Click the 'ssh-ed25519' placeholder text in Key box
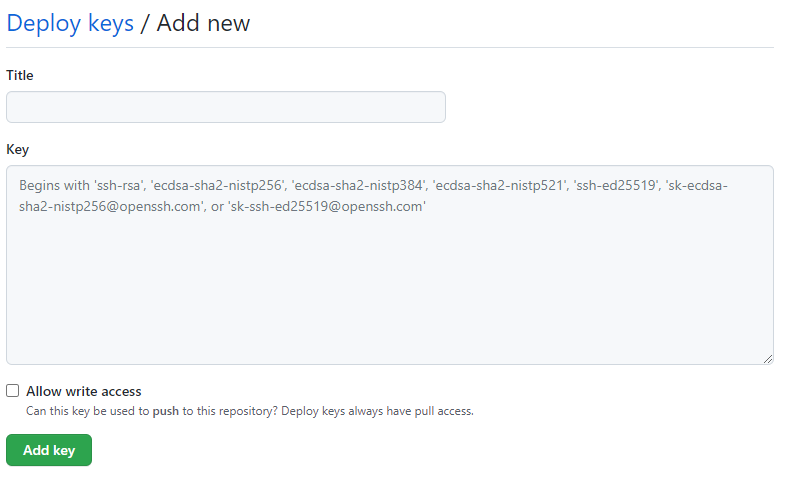Image resolution: width=786 pixels, height=481 pixels. (616, 185)
